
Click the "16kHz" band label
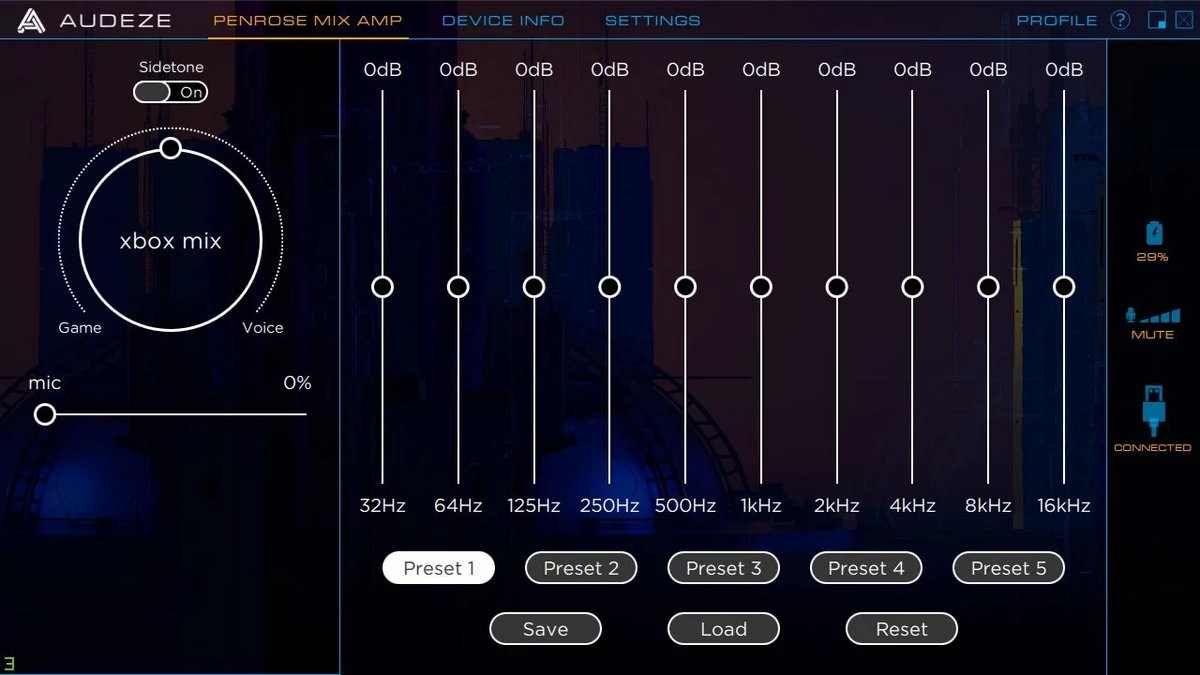tap(1064, 506)
